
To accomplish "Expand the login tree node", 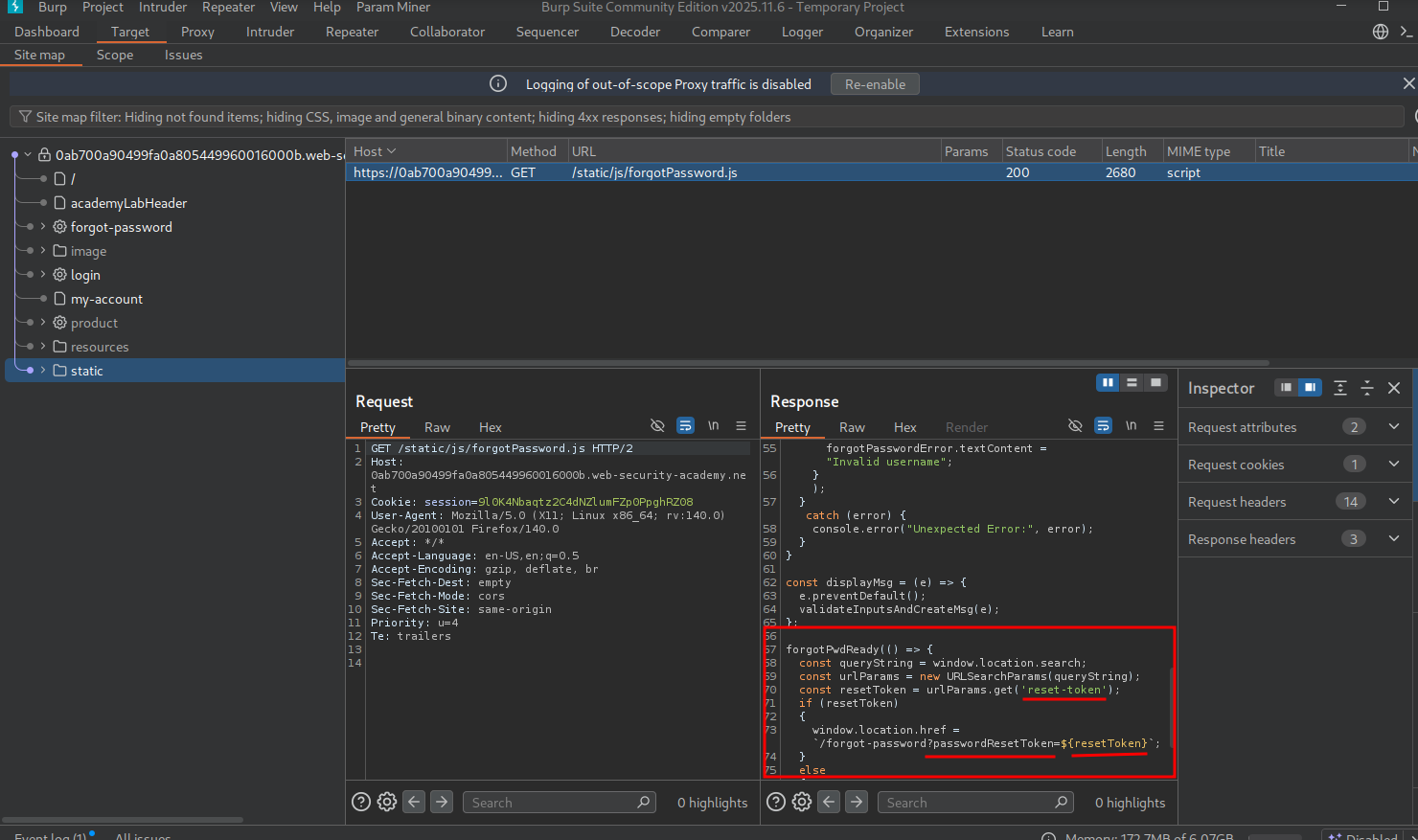I will tap(43, 274).
